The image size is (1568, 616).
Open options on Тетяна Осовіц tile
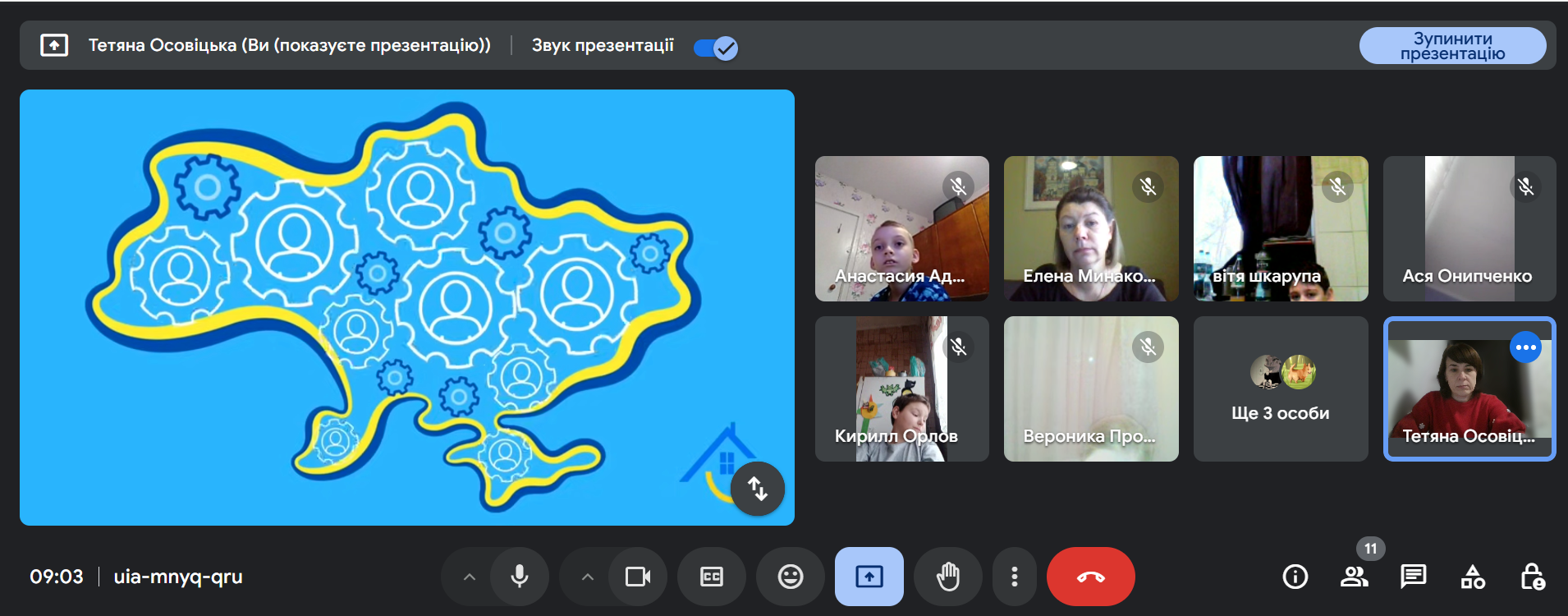pyautogui.click(x=1526, y=347)
